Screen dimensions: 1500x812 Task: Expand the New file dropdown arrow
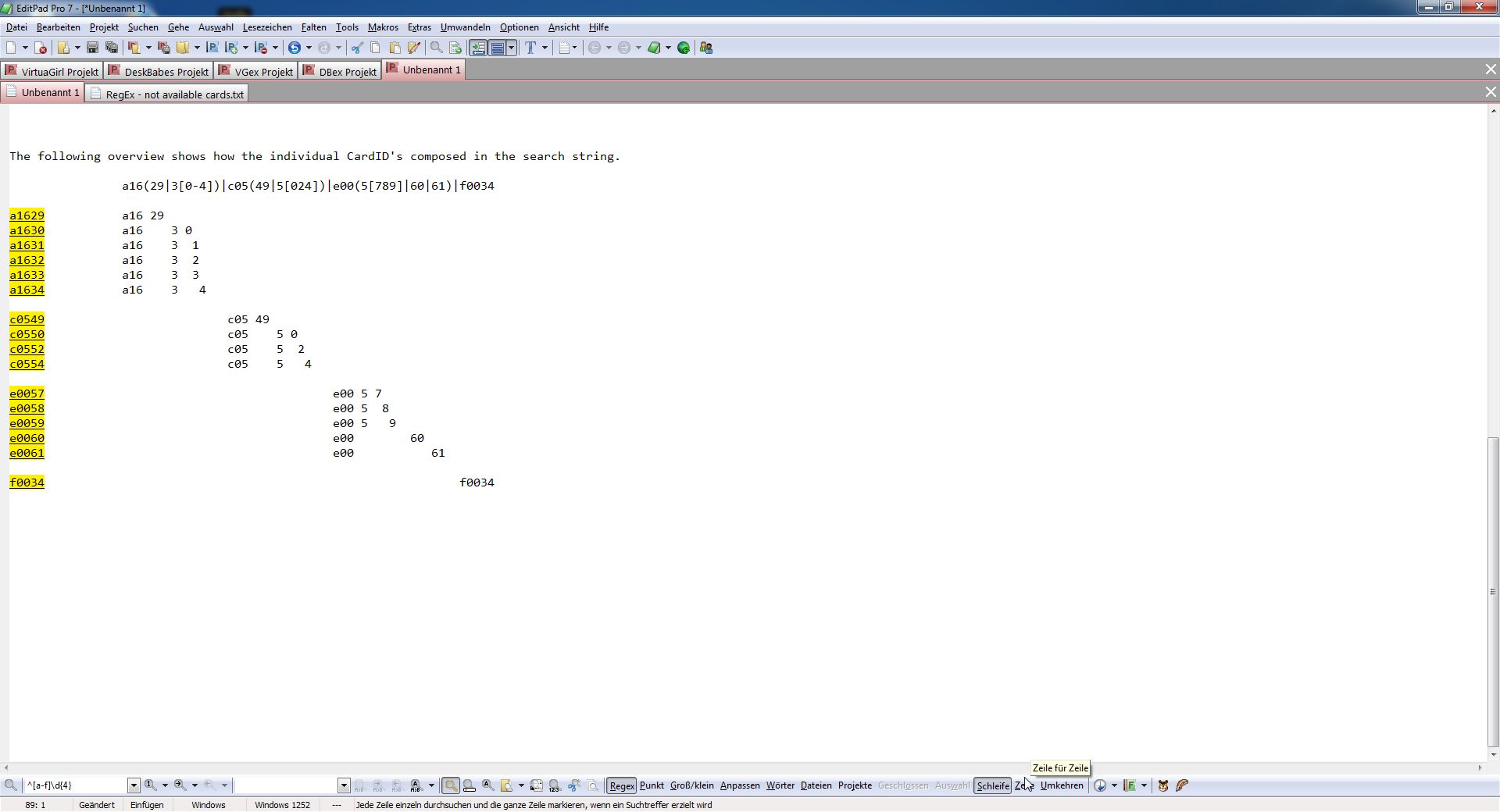pyautogui.click(x=25, y=48)
